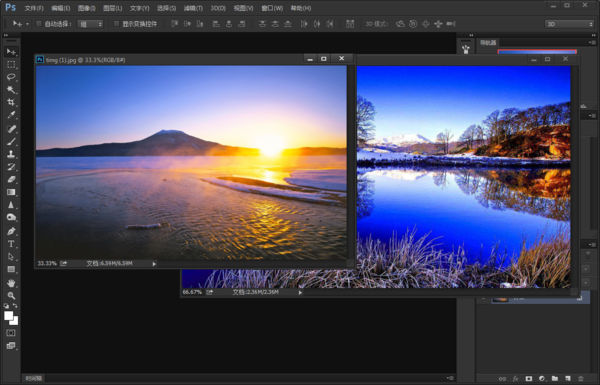The height and width of the screenshot is (385, 600).
Task: Swap foreground and background colors
Action: coord(15,306)
